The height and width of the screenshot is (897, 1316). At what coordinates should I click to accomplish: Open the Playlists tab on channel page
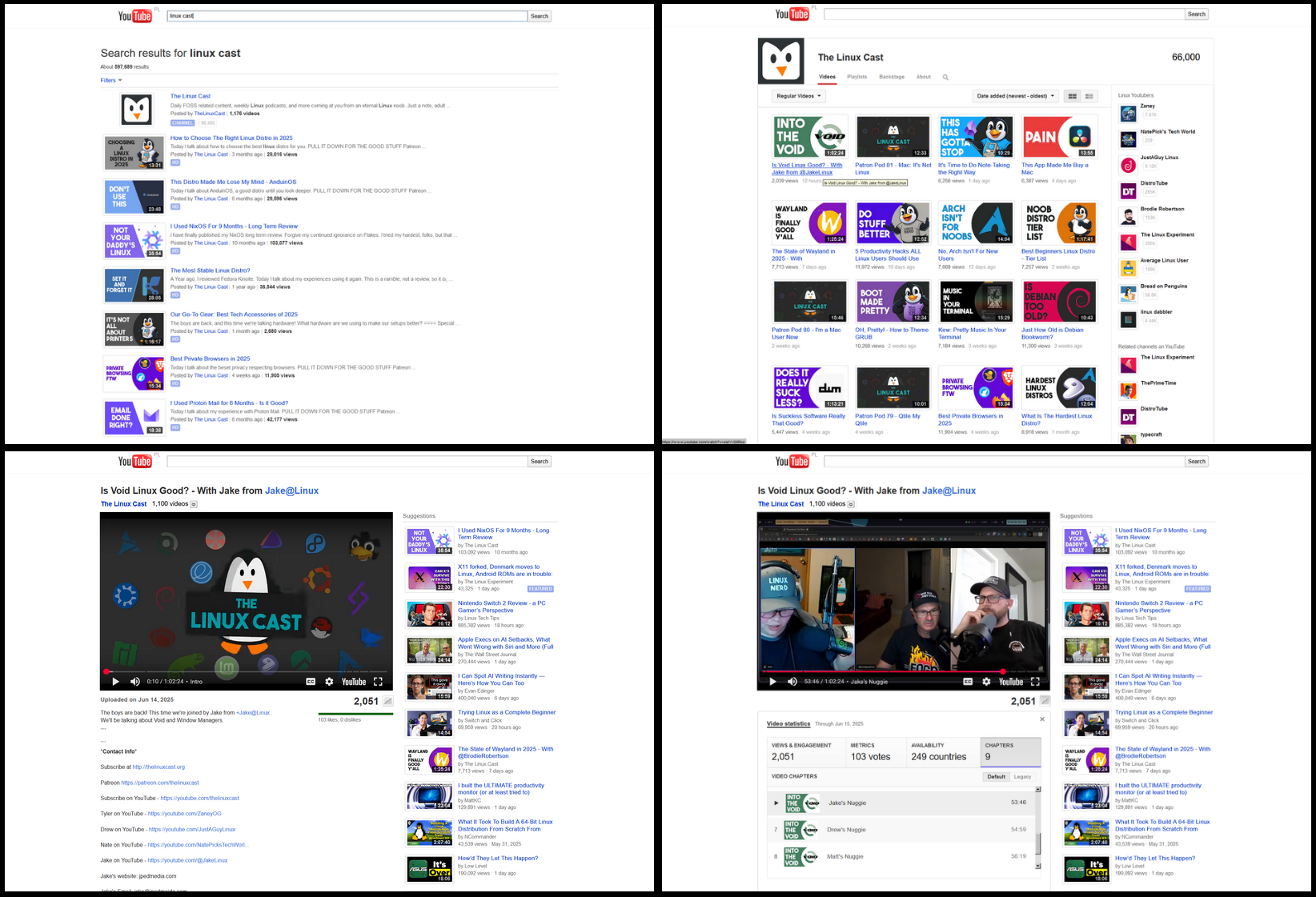pos(857,77)
